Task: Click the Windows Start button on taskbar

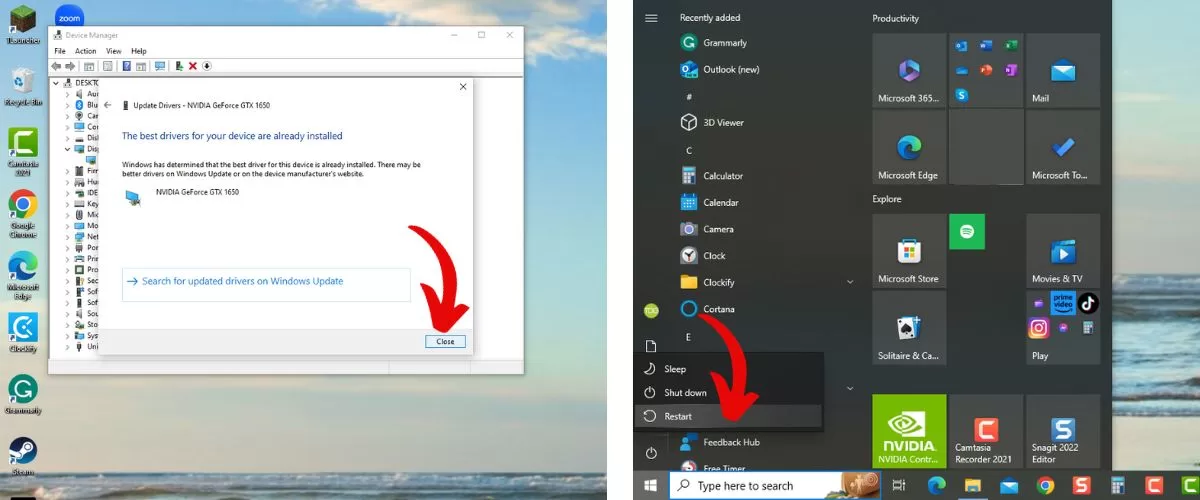Action: [651, 486]
